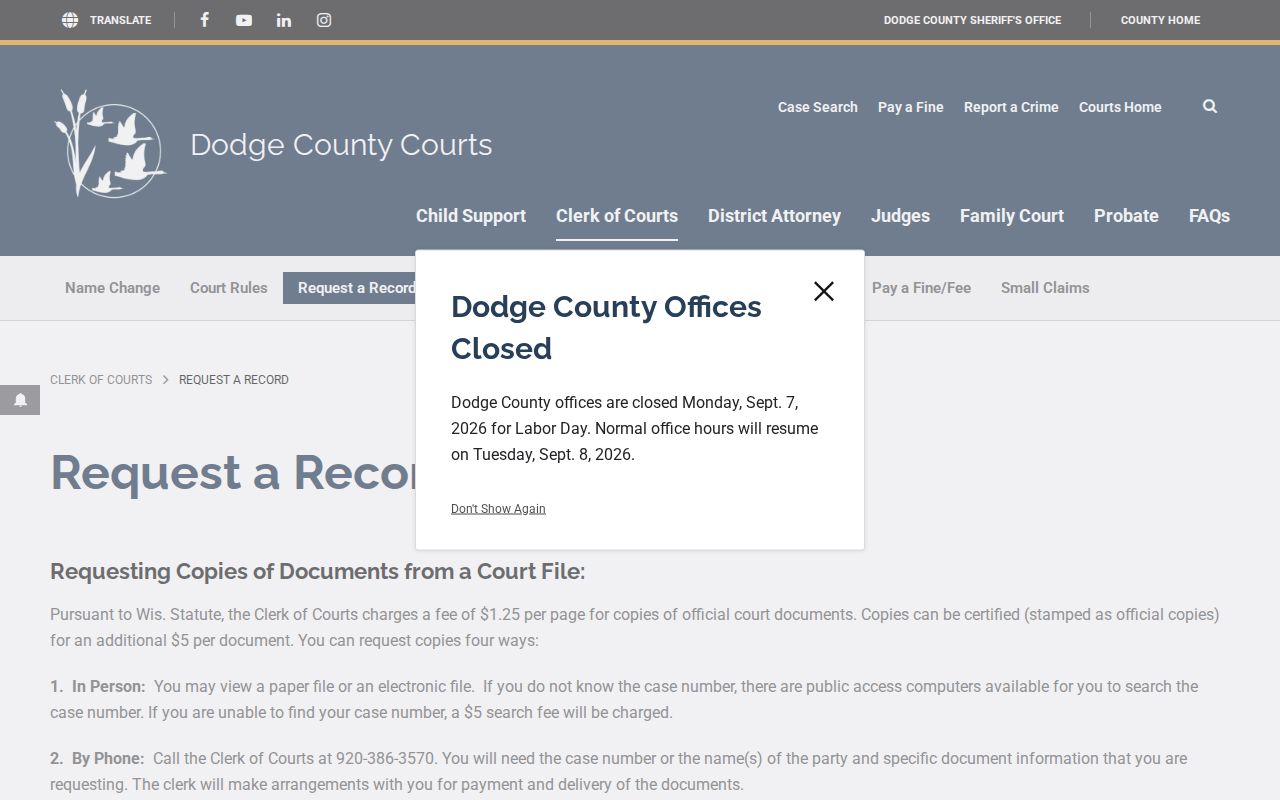Select the Name Change tab
1280x800 pixels.
pos(112,288)
